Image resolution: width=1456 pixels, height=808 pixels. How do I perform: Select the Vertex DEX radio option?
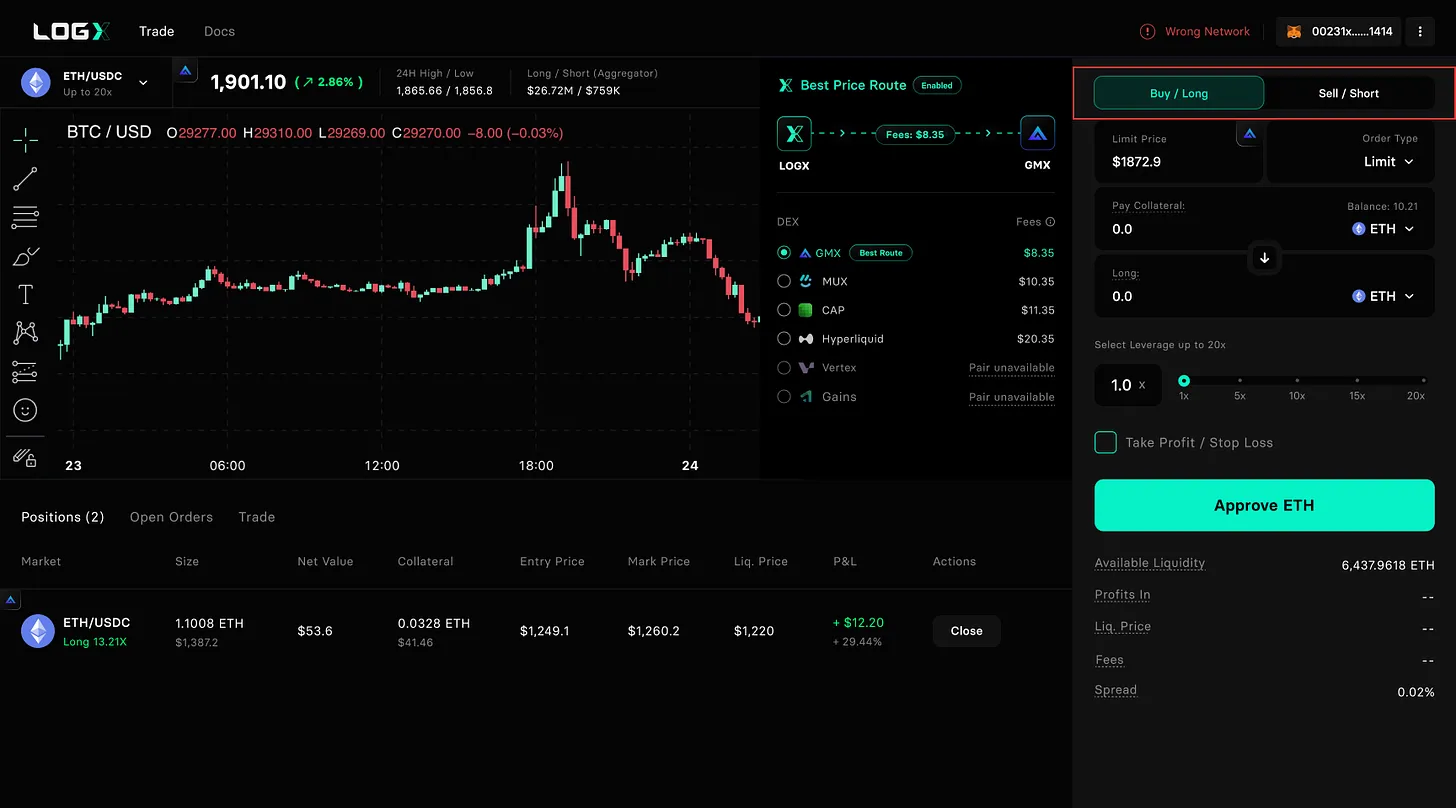[x=784, y=368]
